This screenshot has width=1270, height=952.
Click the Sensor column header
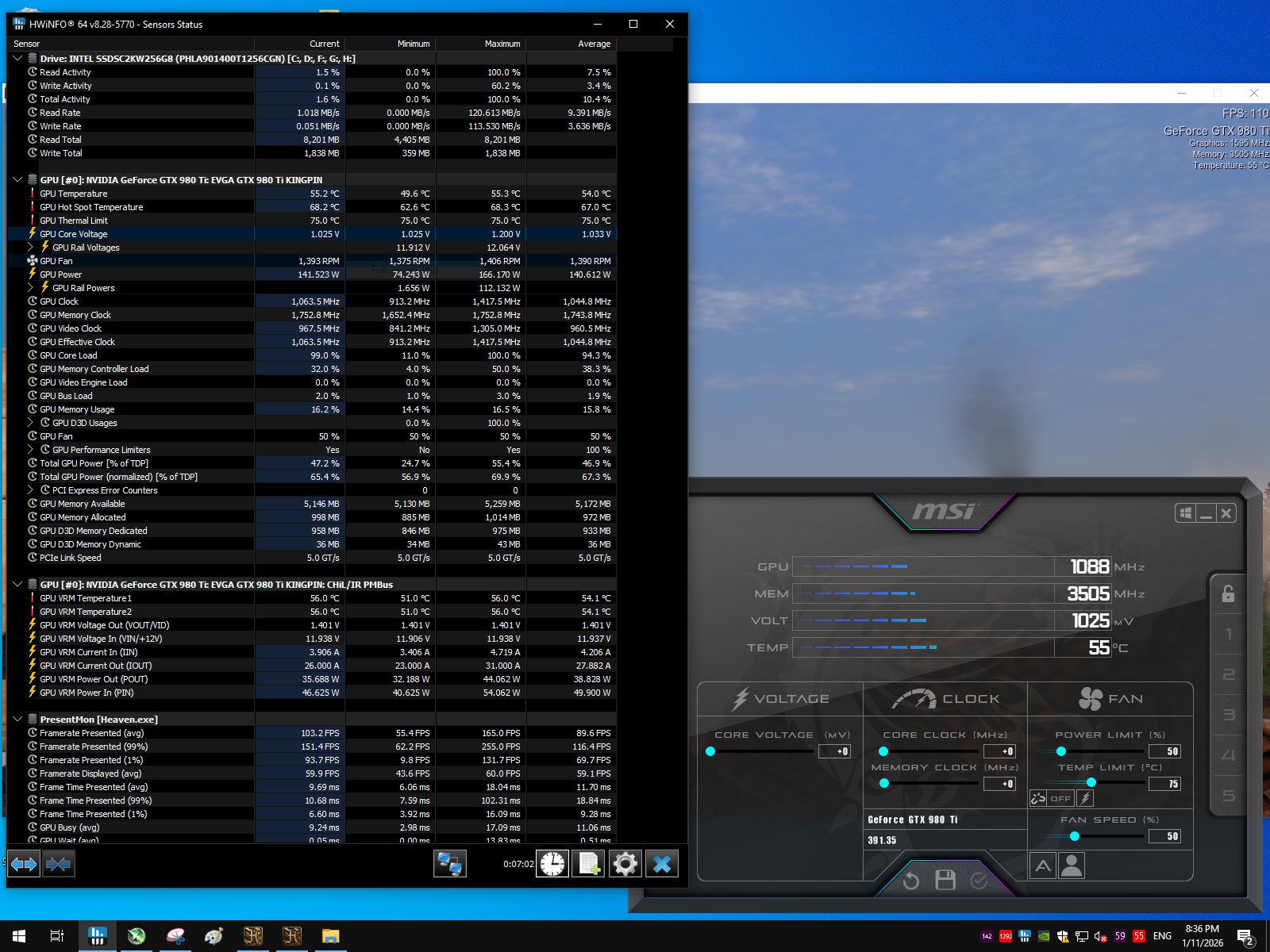pyautogui.click(x=131, y=44)
